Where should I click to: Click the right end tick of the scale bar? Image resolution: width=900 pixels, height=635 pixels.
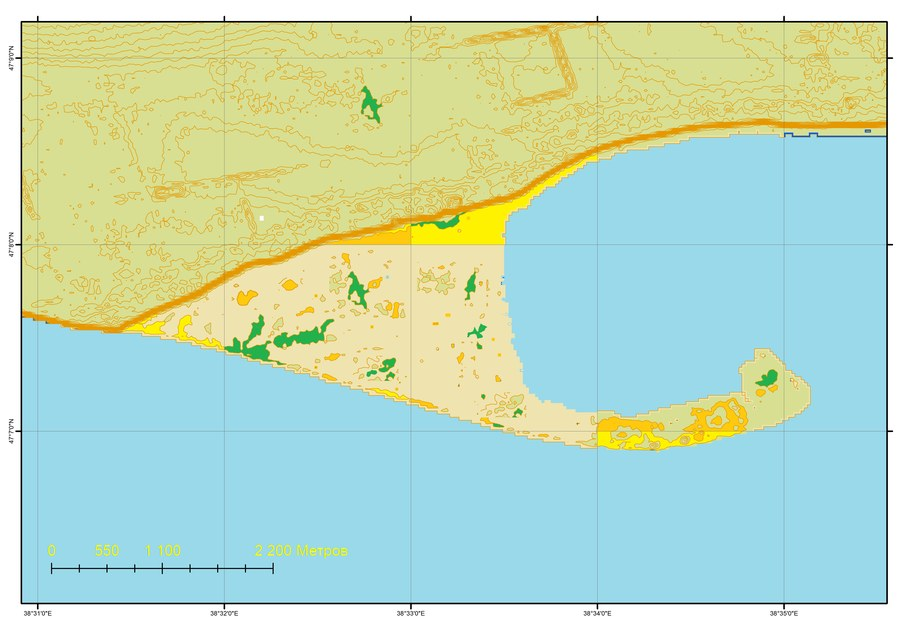[x=273, y=568]
